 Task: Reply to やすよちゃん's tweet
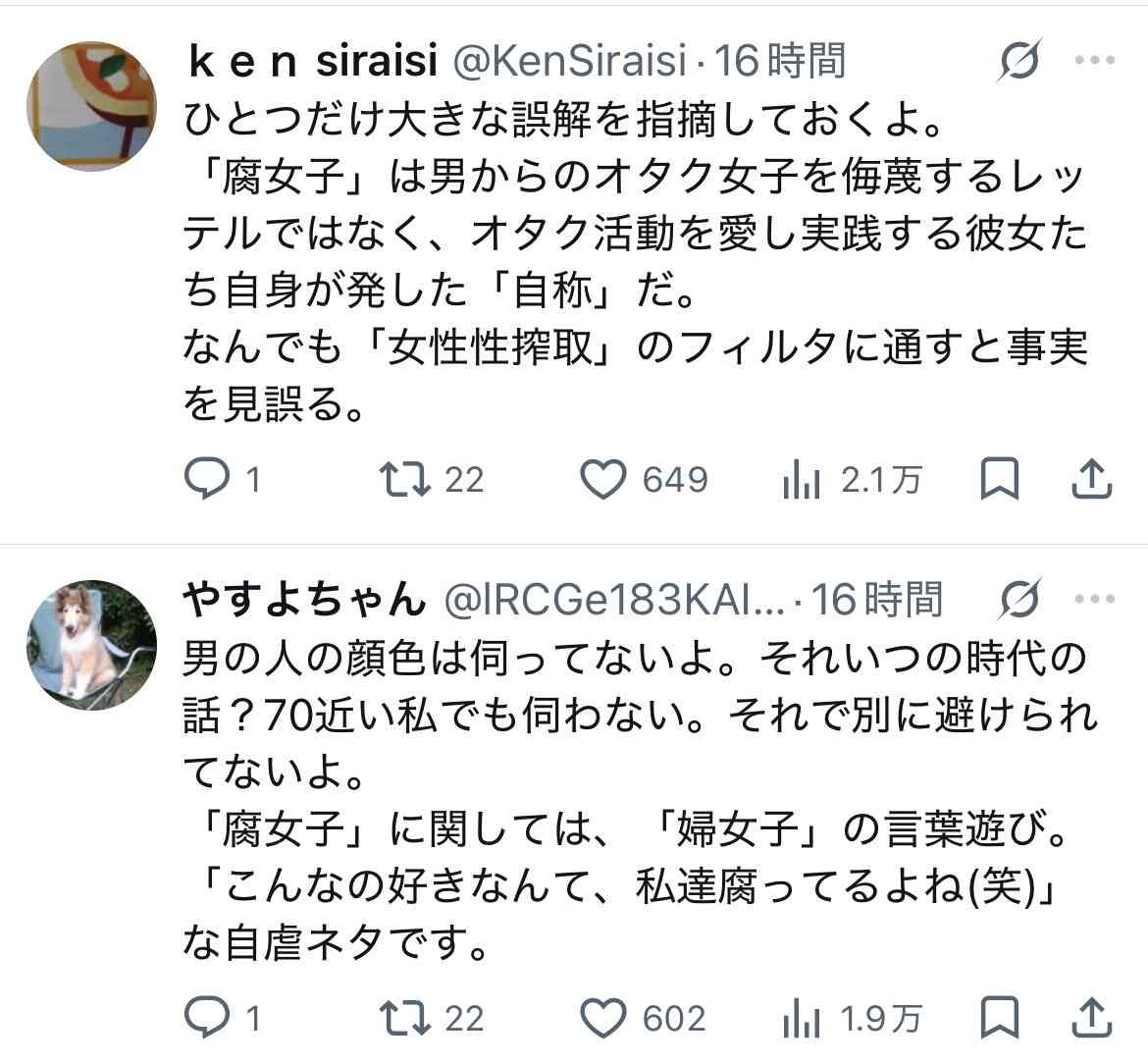205,1018
